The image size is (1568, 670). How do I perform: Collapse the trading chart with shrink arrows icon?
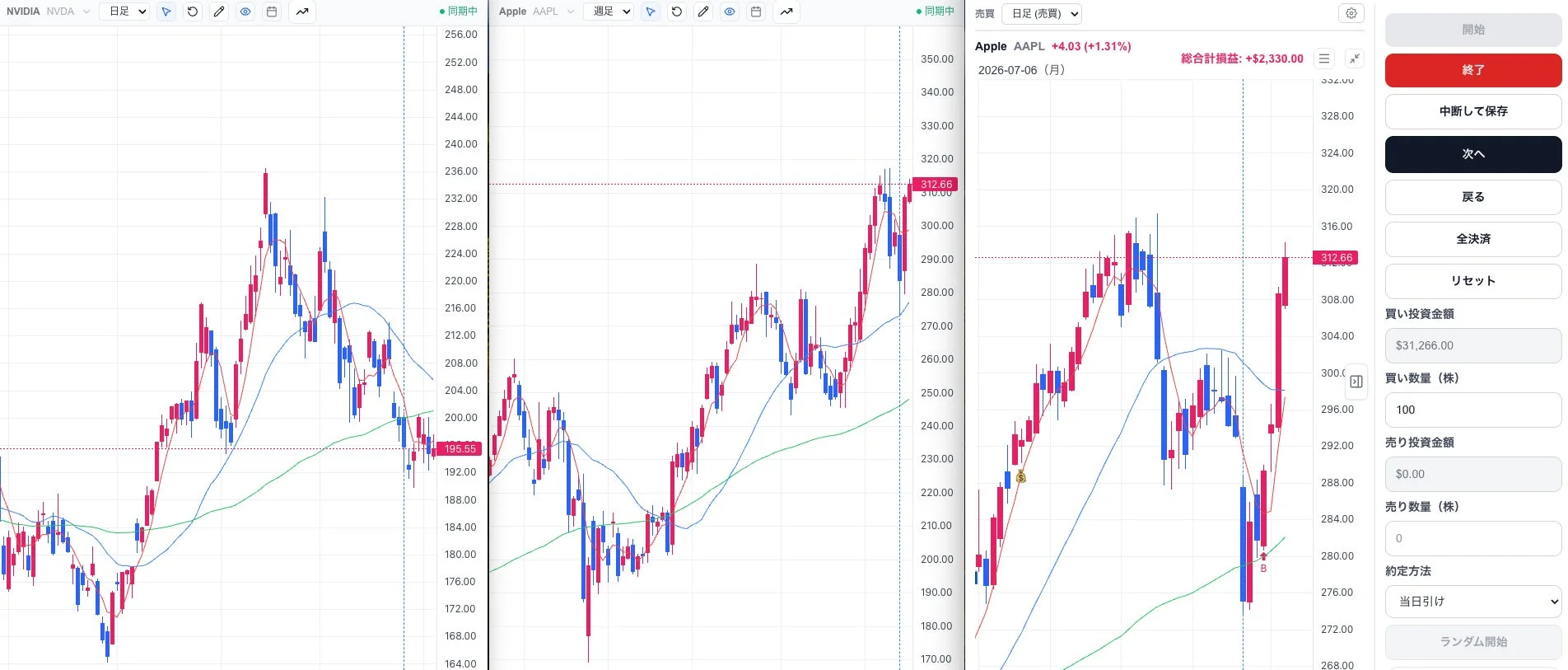1355,59
